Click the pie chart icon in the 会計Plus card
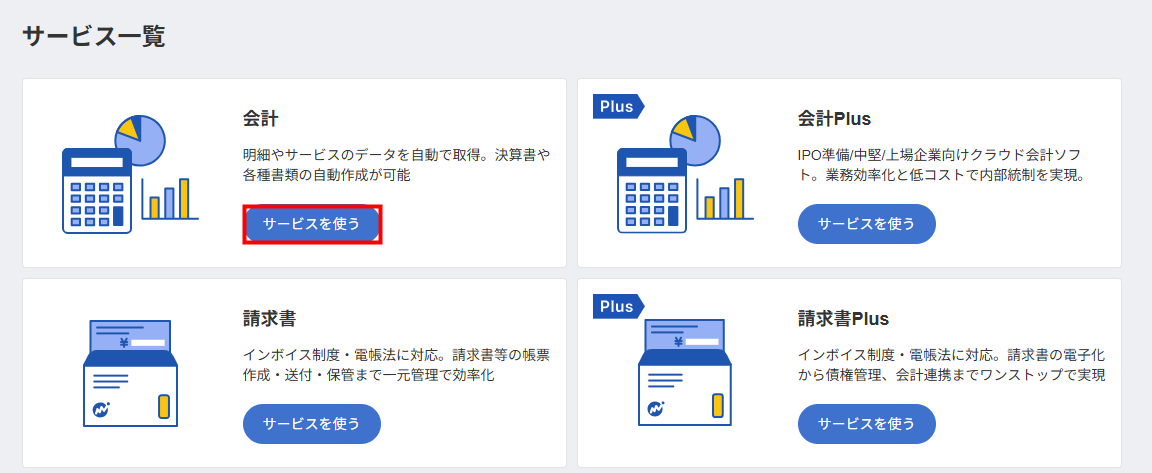This screenshot has width=1152, height=473. pos(696,139)
